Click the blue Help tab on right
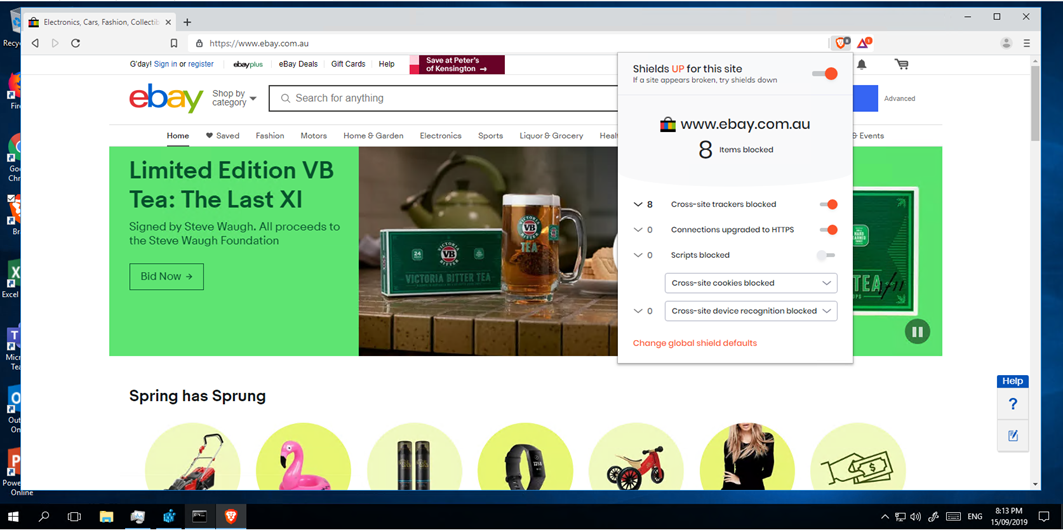 click(1013, 381)
